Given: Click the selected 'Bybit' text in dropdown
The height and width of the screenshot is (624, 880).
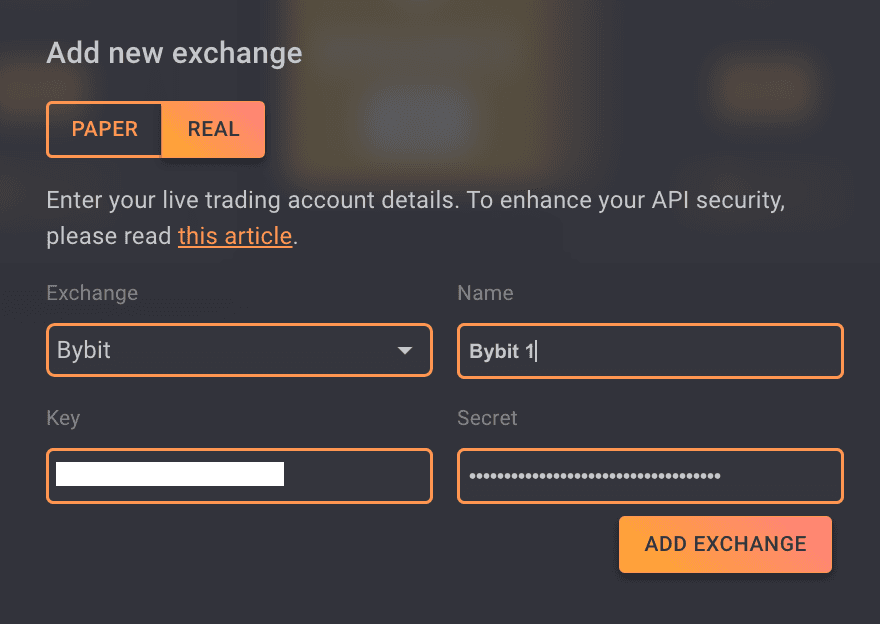Looking at the screenshot, I should [84, 351].
